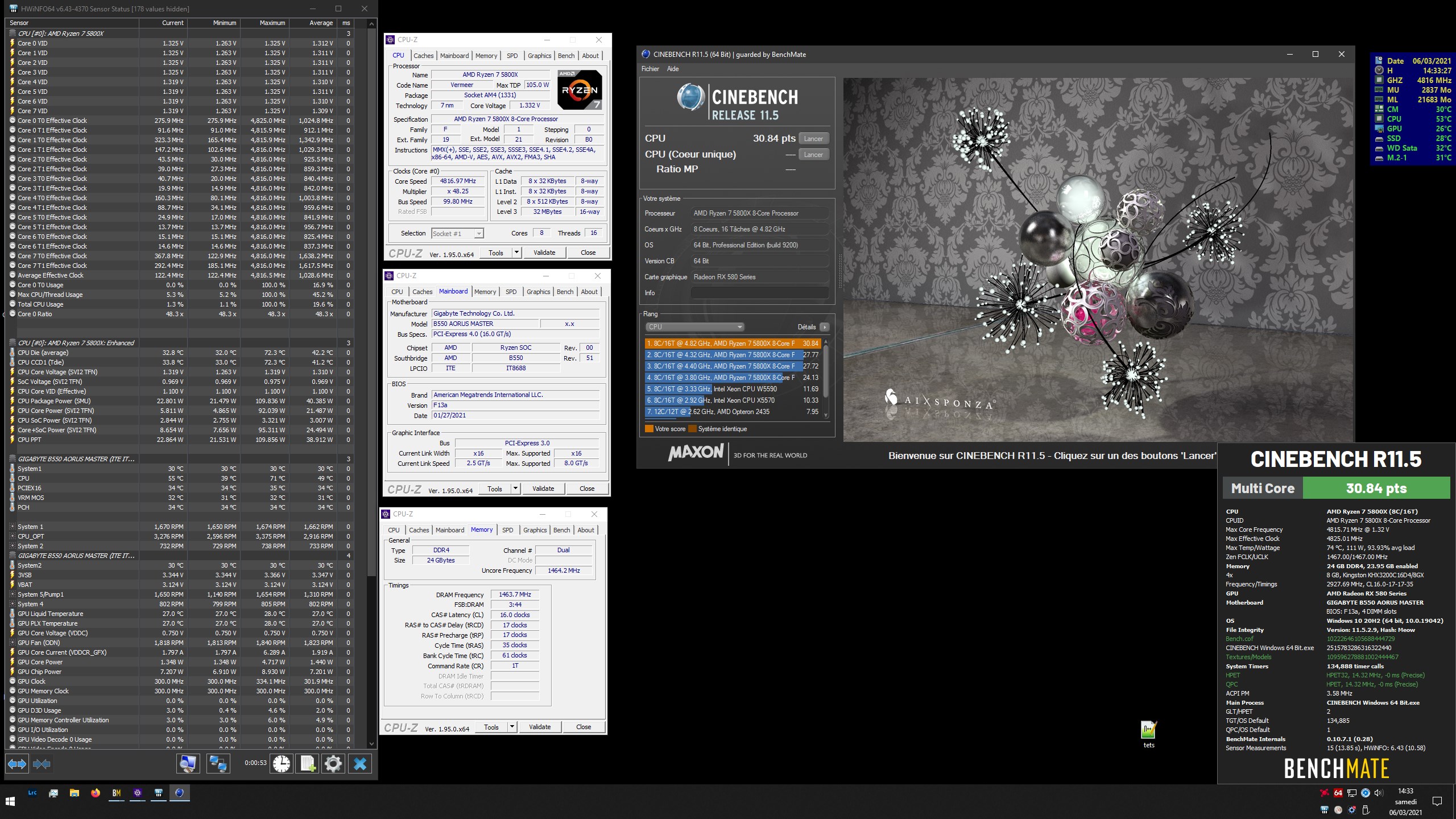Select ranking entry 'Intel Xeon CPU W5590'
Image resolution: width=1456 pixels, height=819 pixels.
tap(733, 389)
